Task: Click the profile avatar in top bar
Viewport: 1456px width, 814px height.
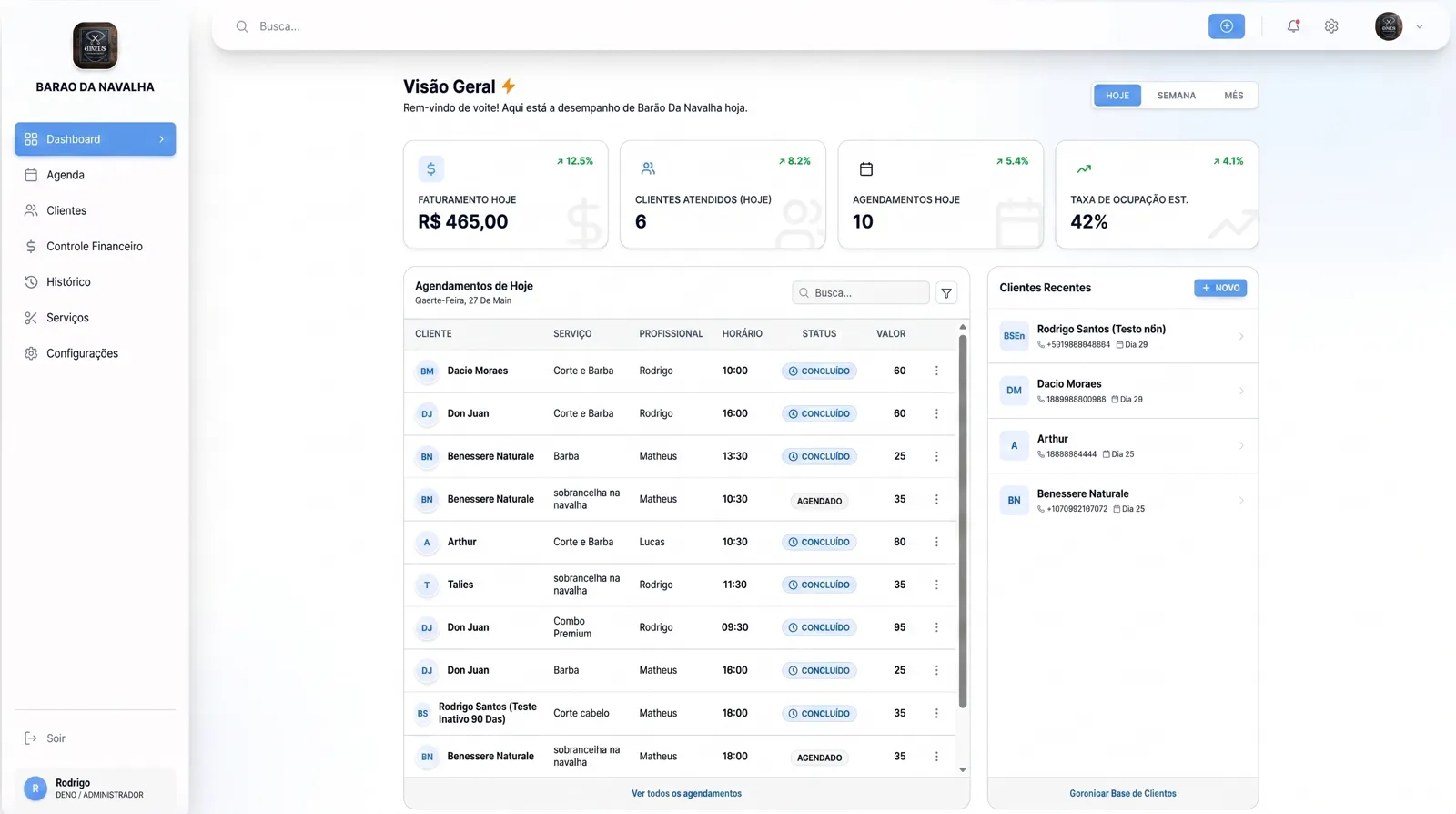Action: (x=1389, y=26)
